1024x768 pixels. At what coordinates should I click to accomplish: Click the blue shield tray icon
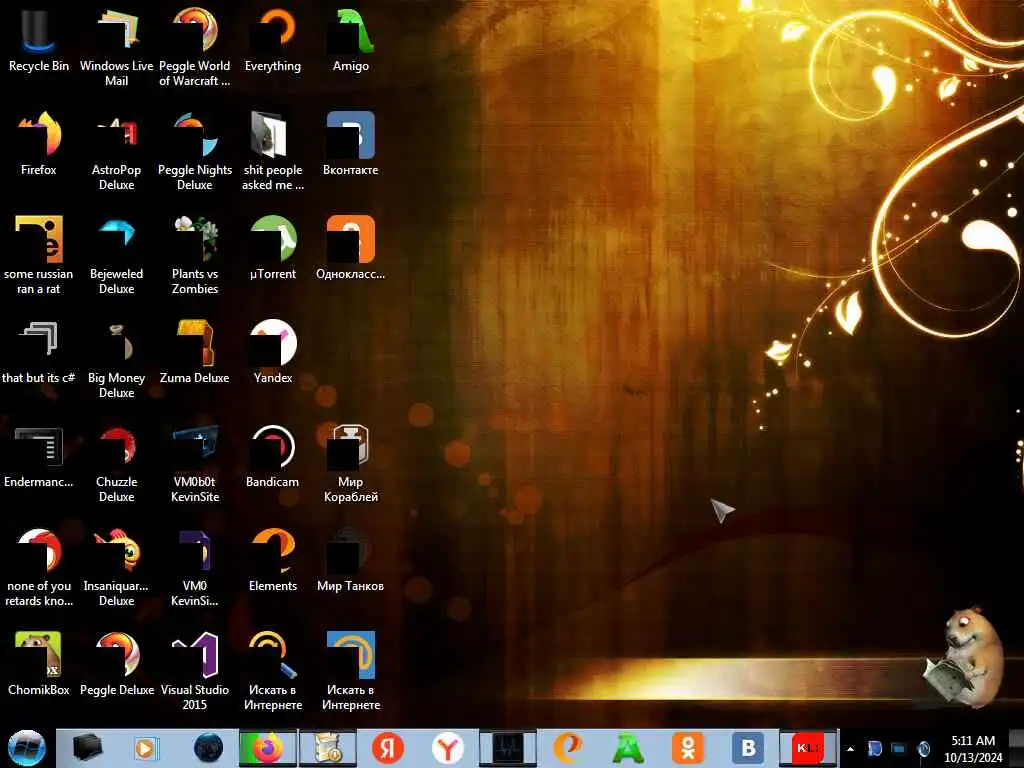(x=874, y=749)
